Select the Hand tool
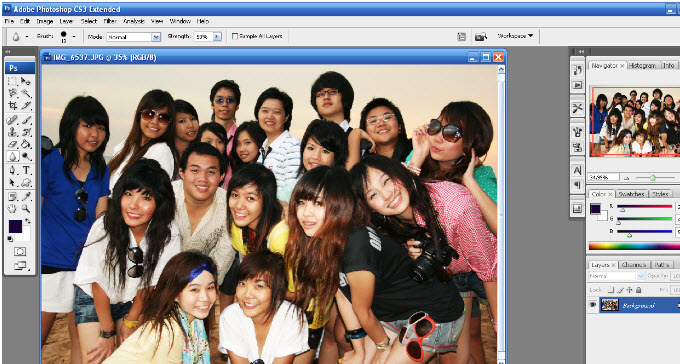The height and width of the screenshot is (364, 680). 13,209
